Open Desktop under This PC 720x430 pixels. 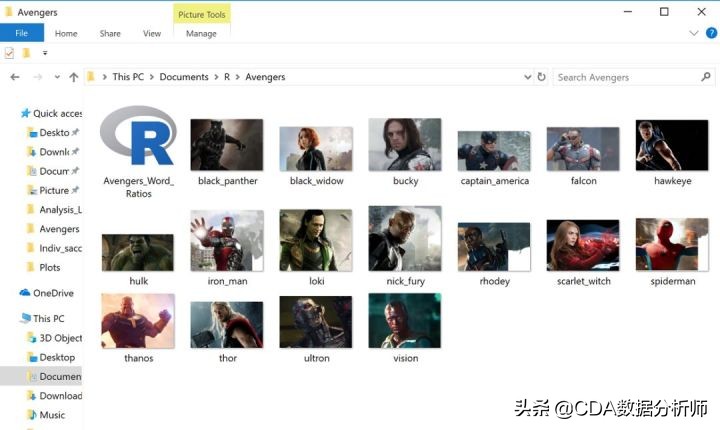(x=51, y=357)
